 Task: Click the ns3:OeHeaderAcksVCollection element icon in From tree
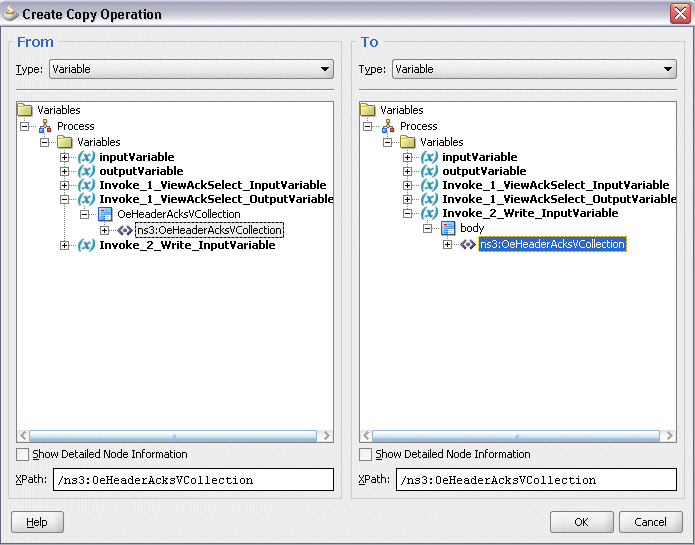tap(125, 230)
